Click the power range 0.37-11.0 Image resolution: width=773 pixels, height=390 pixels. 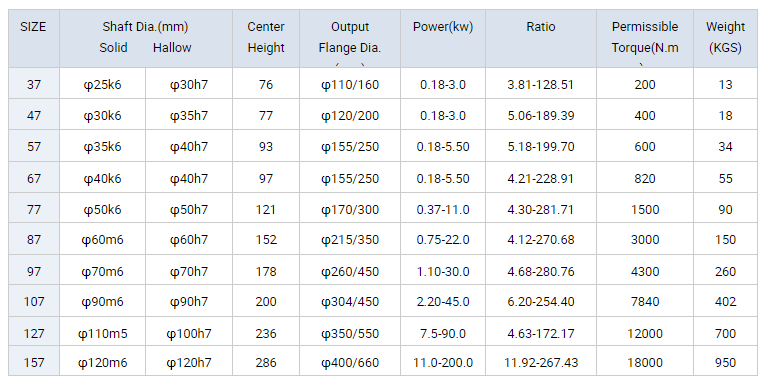tap(443, 209)
